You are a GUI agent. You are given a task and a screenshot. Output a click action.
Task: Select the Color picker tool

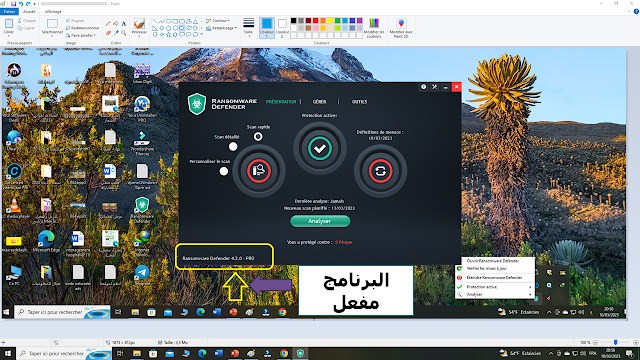tap(116, 33)
